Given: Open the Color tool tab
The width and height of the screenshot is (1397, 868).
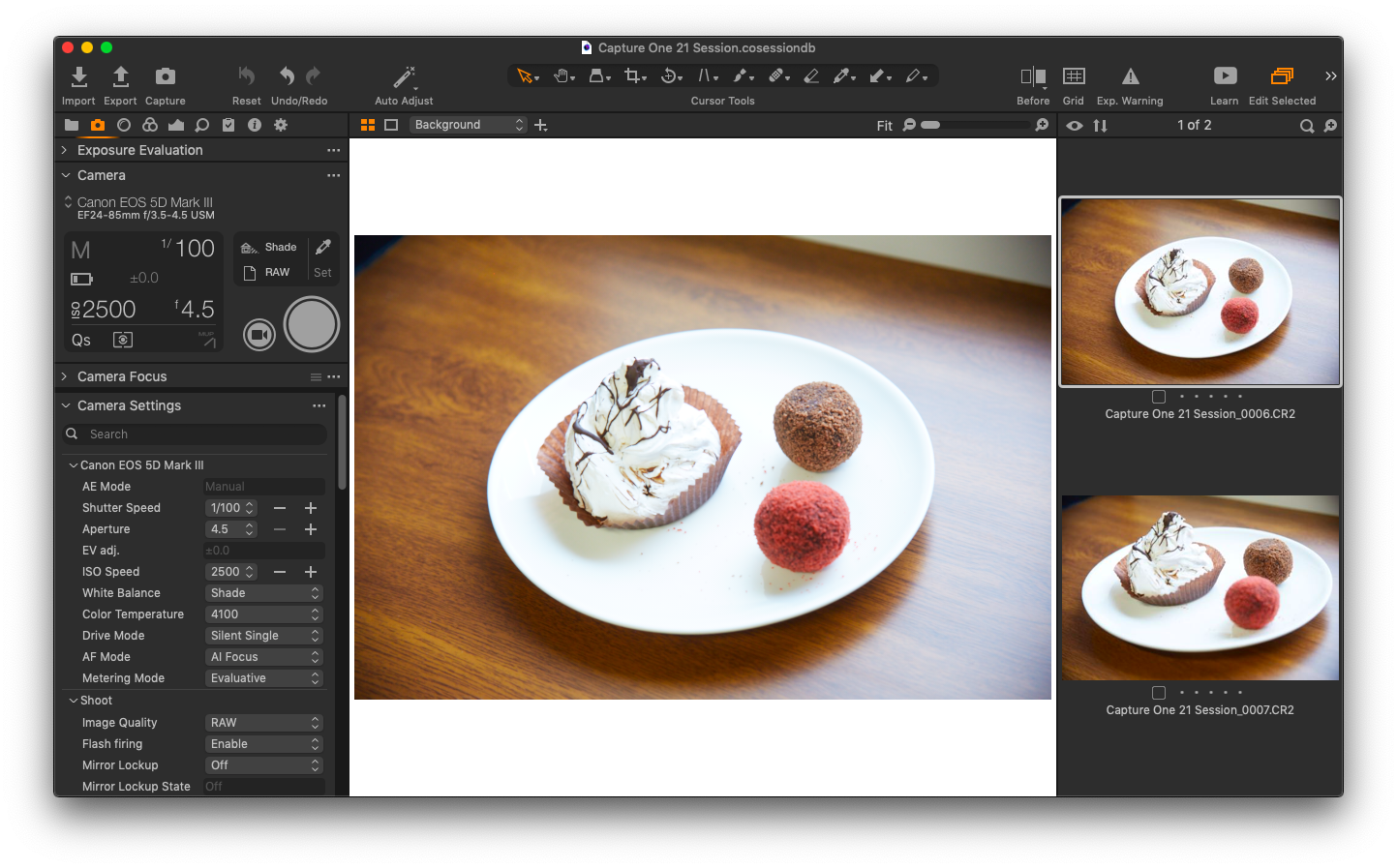Looking at the screenshot, I should 149,125.
